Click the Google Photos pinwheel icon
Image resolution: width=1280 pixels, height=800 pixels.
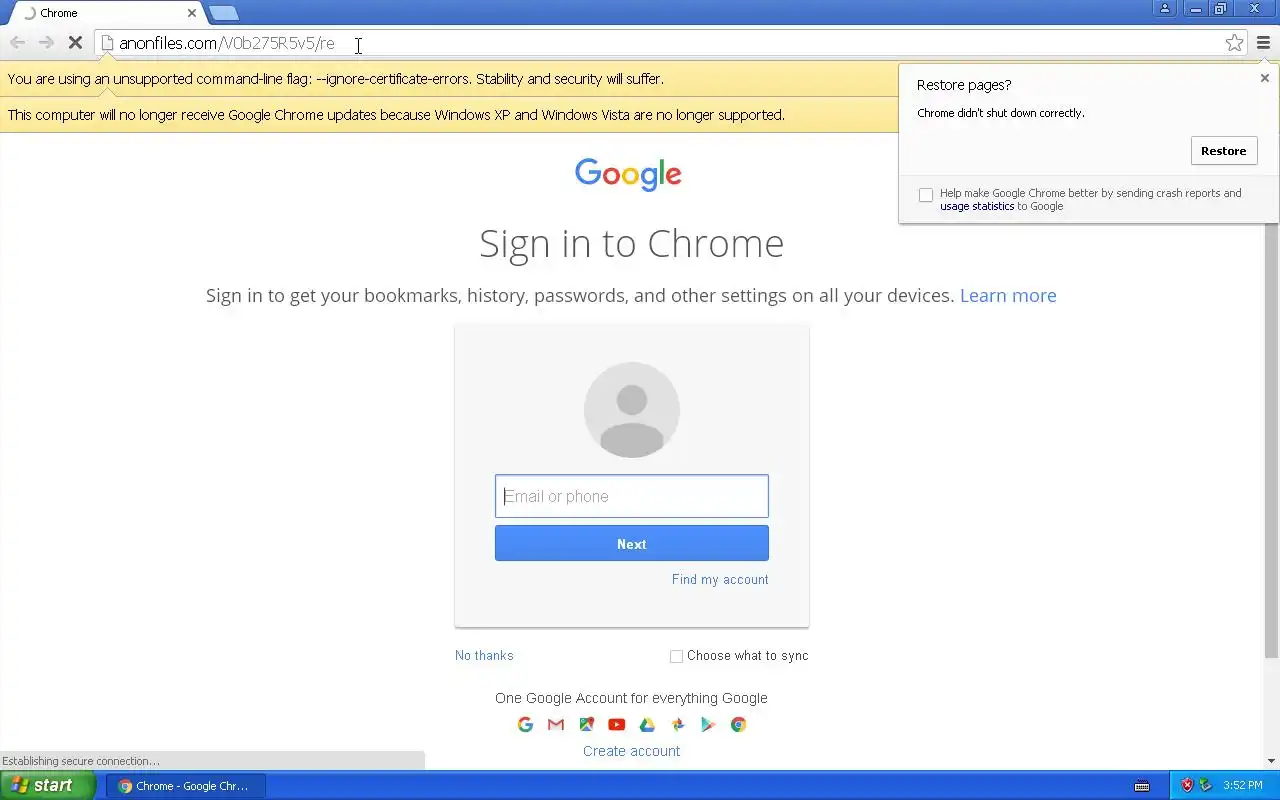pos(677,725)
